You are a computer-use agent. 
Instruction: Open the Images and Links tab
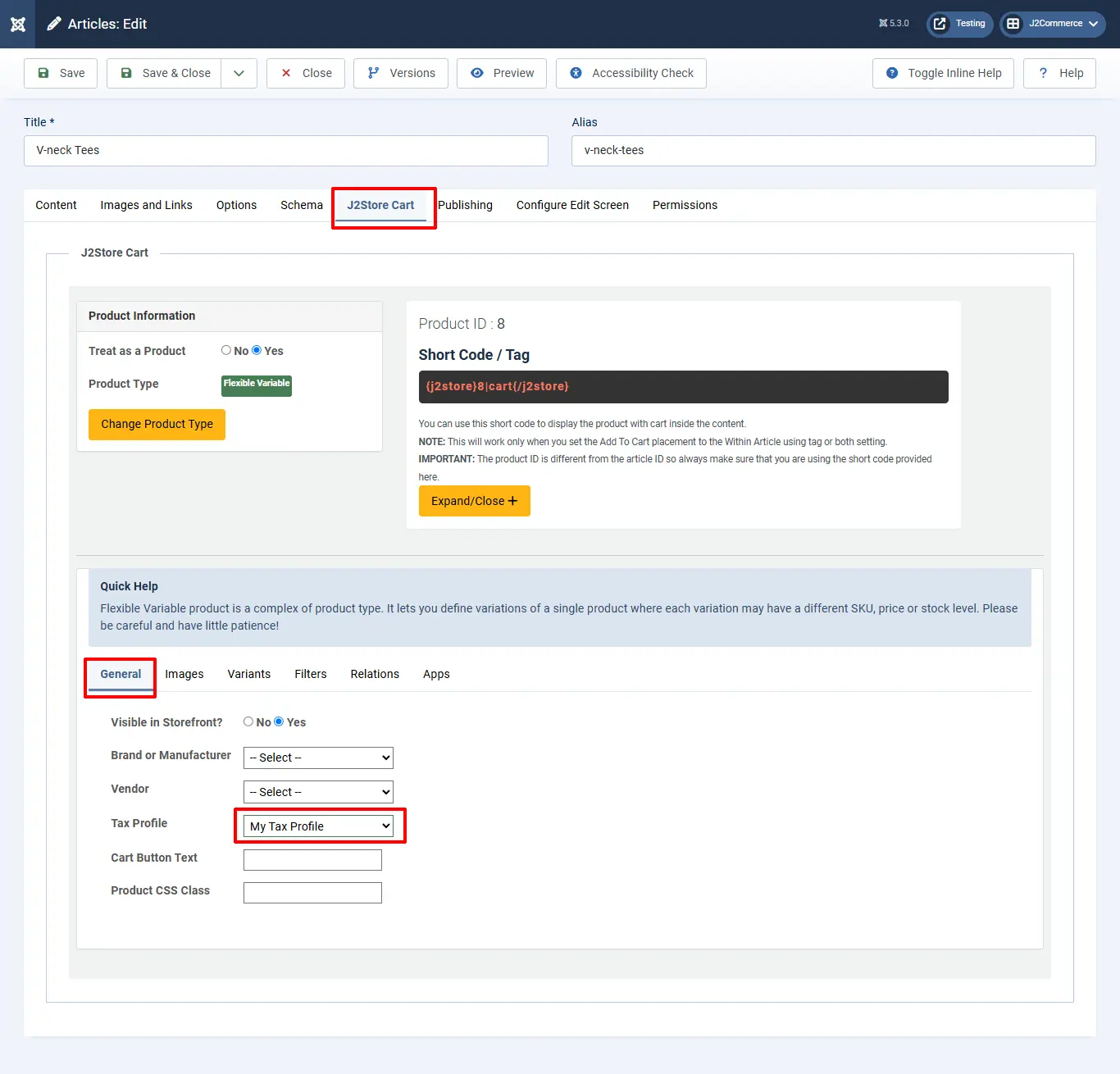147,205
